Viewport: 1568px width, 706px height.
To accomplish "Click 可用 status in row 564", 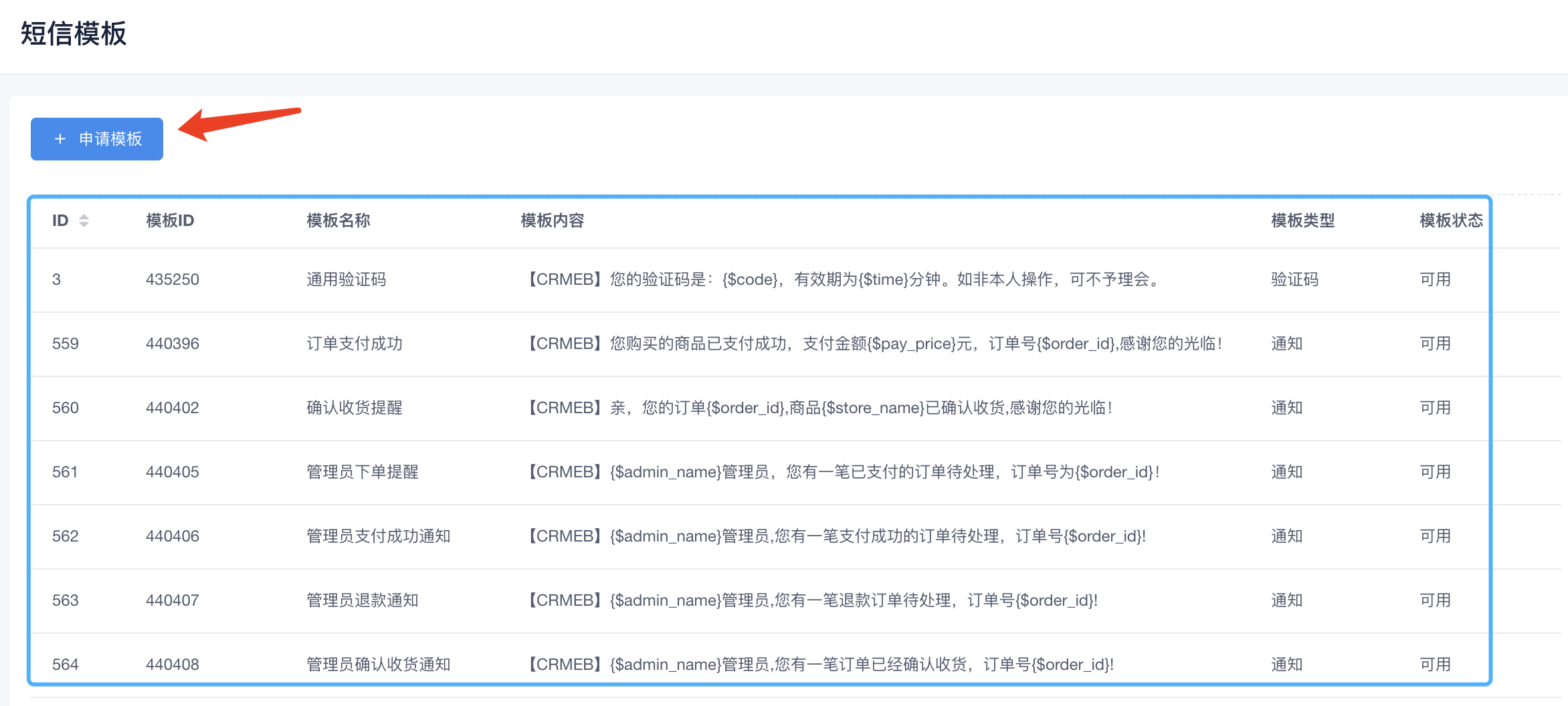I will [1436, 665].
